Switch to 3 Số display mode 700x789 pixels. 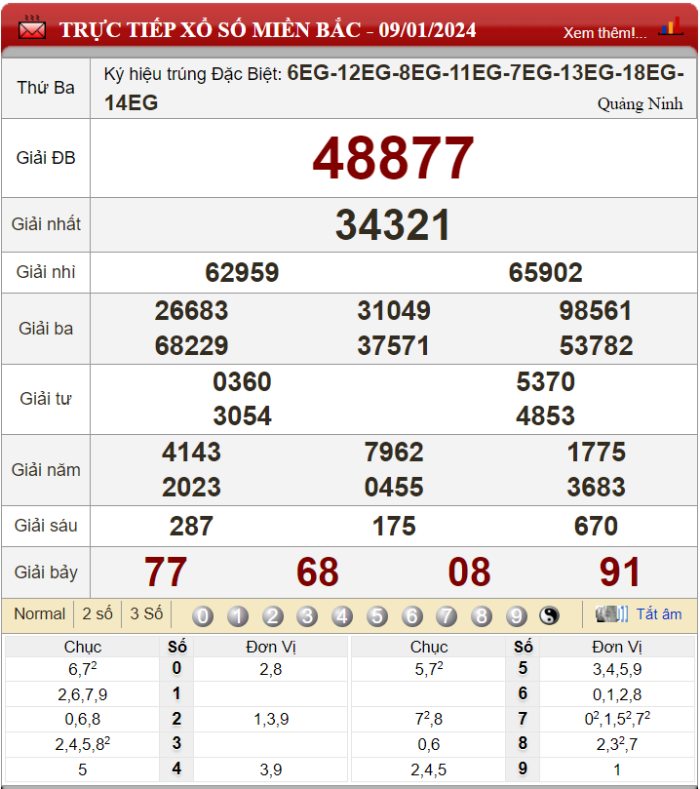pyautogui.click(x=146, y=614)
